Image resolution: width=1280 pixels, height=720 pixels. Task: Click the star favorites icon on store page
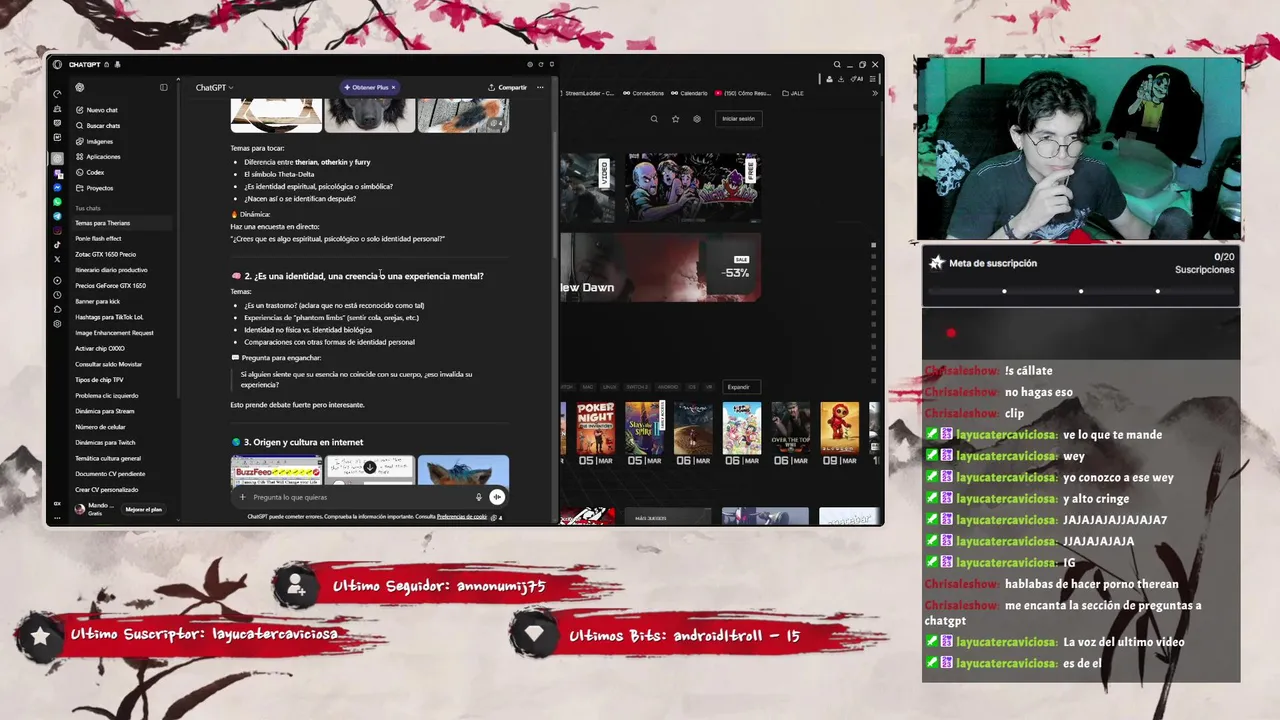[x=675, y=119]
